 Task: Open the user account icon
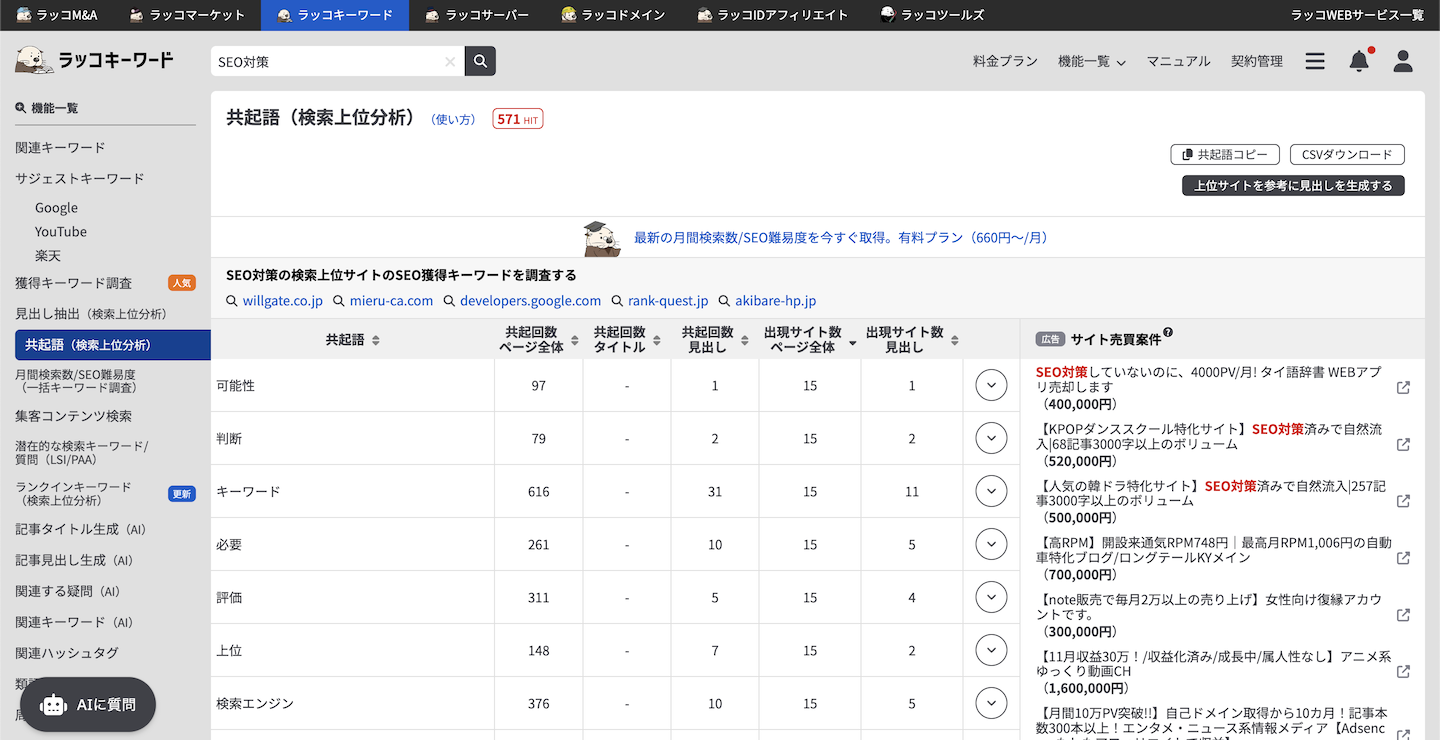pyautogui.click(x=1403, y=61)
